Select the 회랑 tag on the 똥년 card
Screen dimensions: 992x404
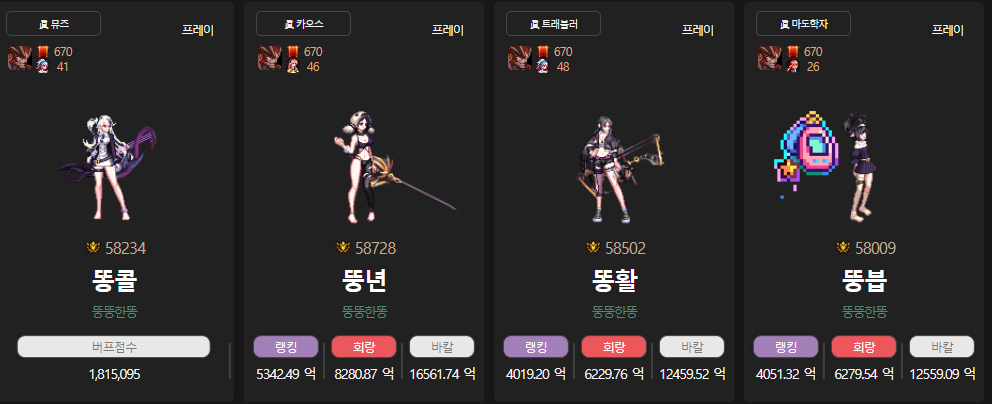364,346
